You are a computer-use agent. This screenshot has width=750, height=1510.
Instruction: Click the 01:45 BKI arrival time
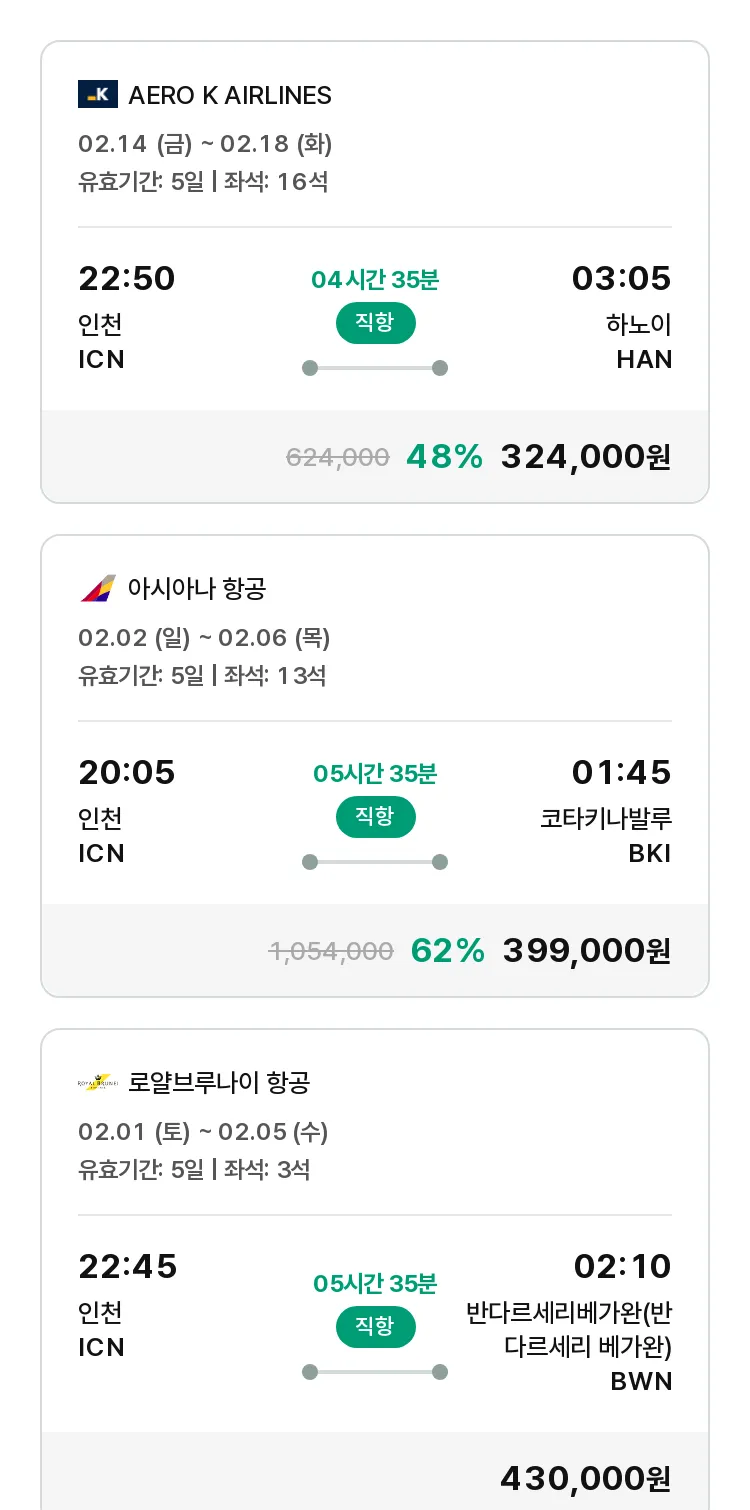[x=621, y=772]
